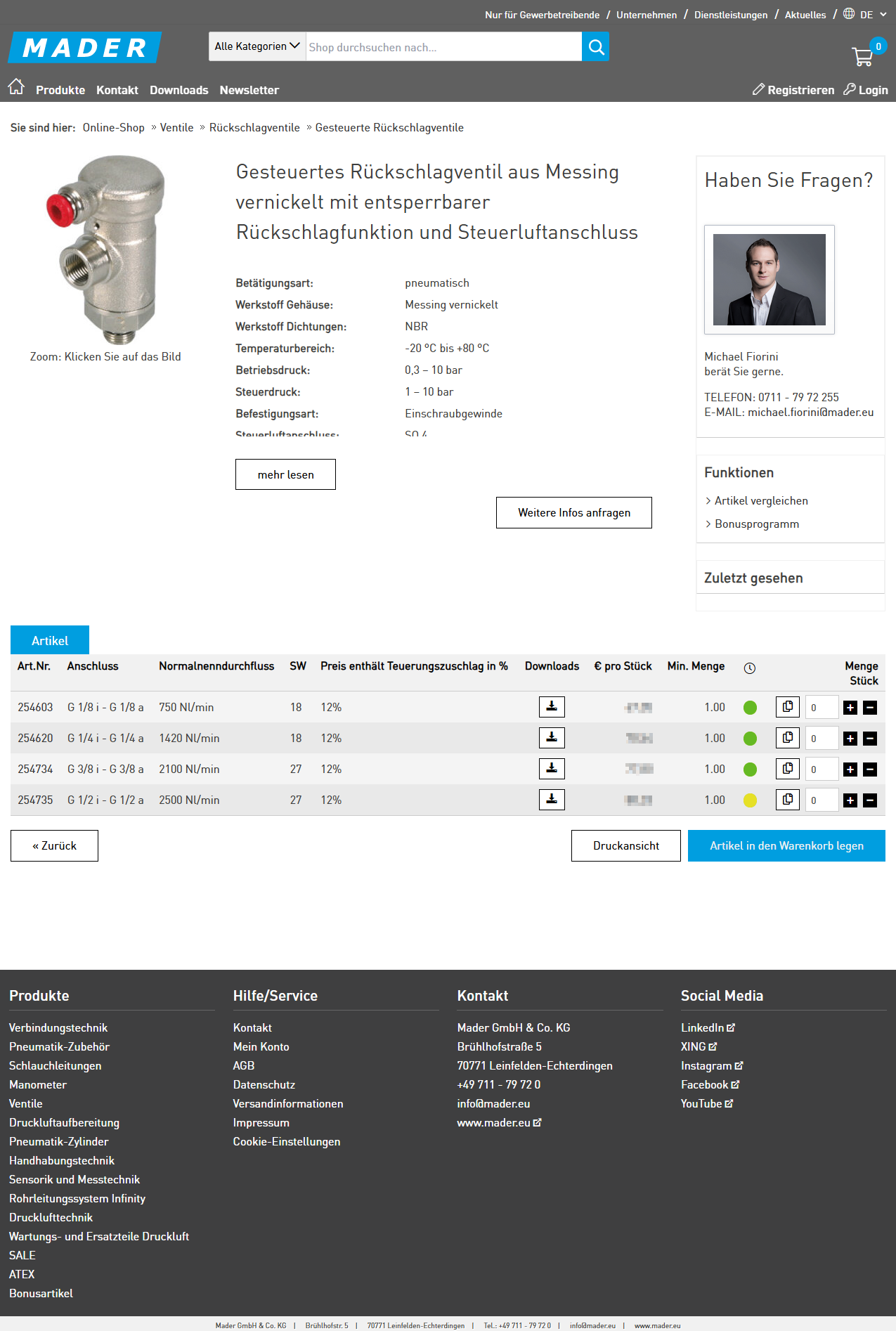Click the shop search input field
The width and height of the screenshot is (896, 1331).
point(443,47)
